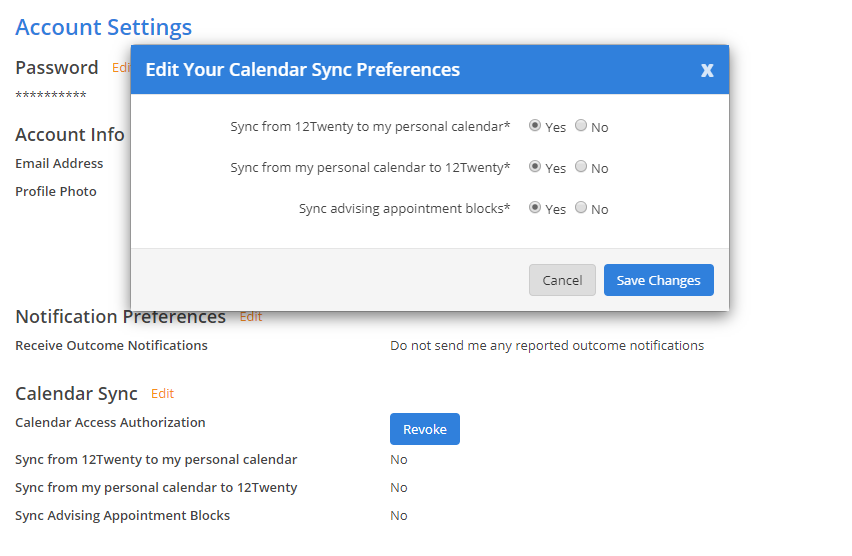Select Yes for sync 12Twenty to personal calendar
The image size is (852, 556).
535,126
